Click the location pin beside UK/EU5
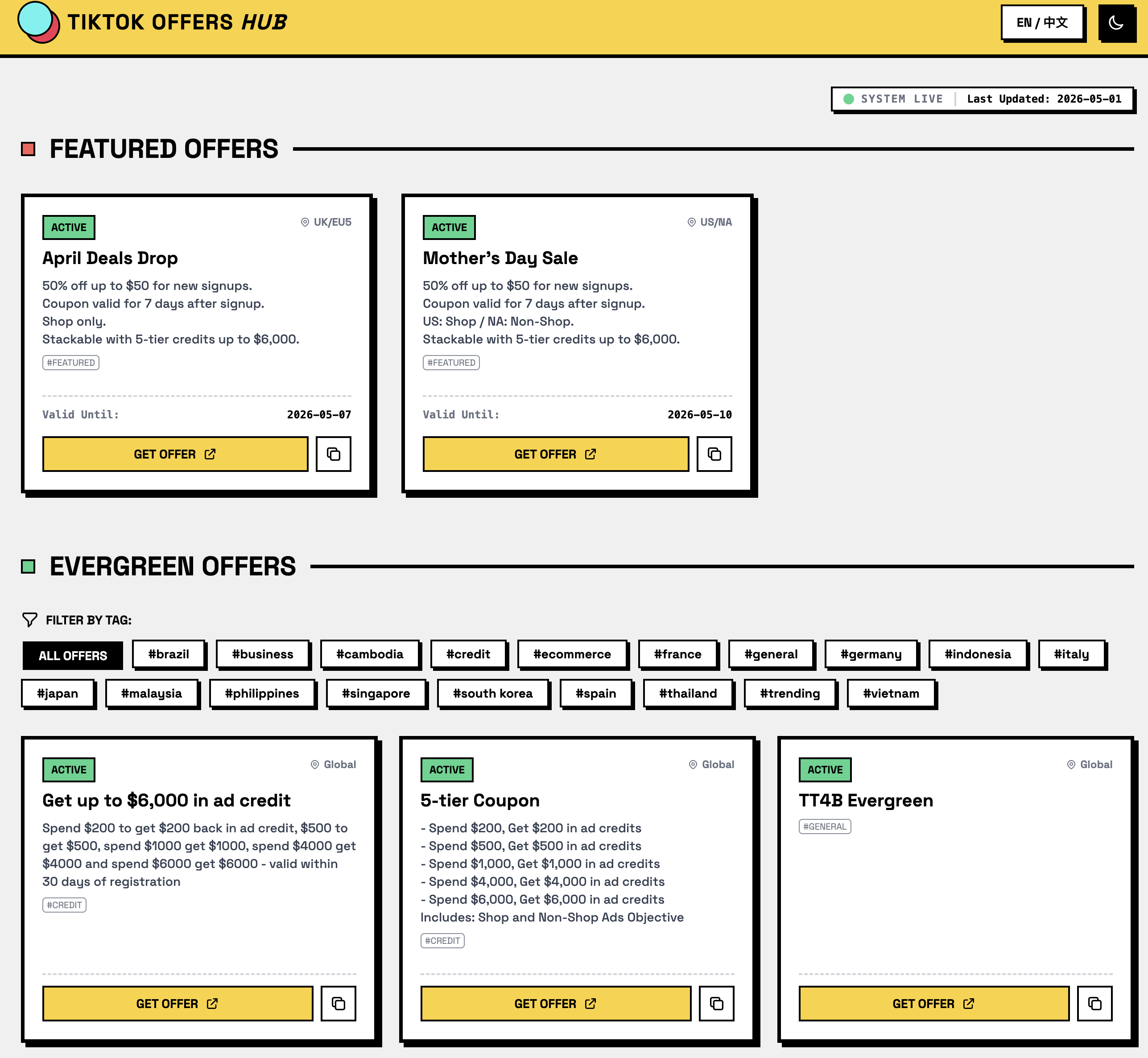 [305, 222]
